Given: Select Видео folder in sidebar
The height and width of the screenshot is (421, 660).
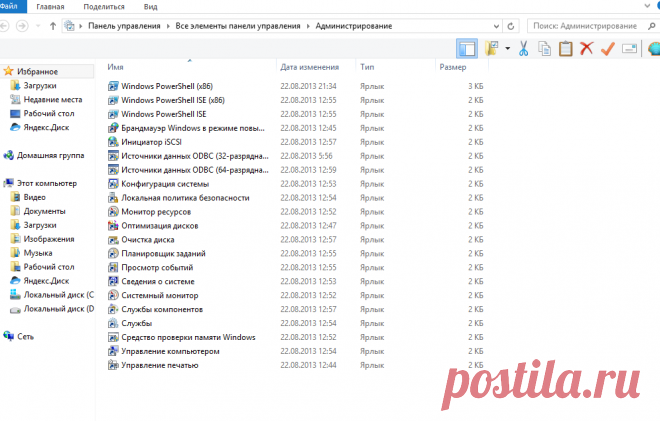Looking at the screenshot, I should coord(35,197).
